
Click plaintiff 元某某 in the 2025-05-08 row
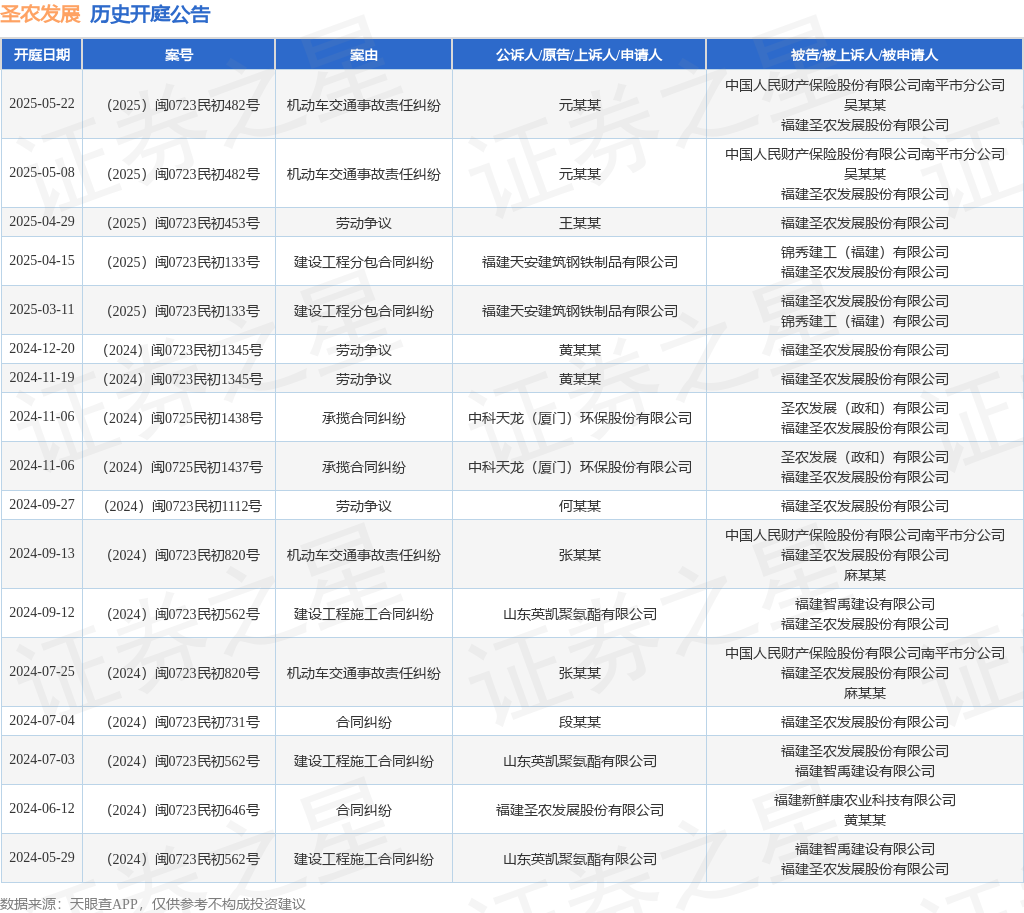tap(579, 174)
